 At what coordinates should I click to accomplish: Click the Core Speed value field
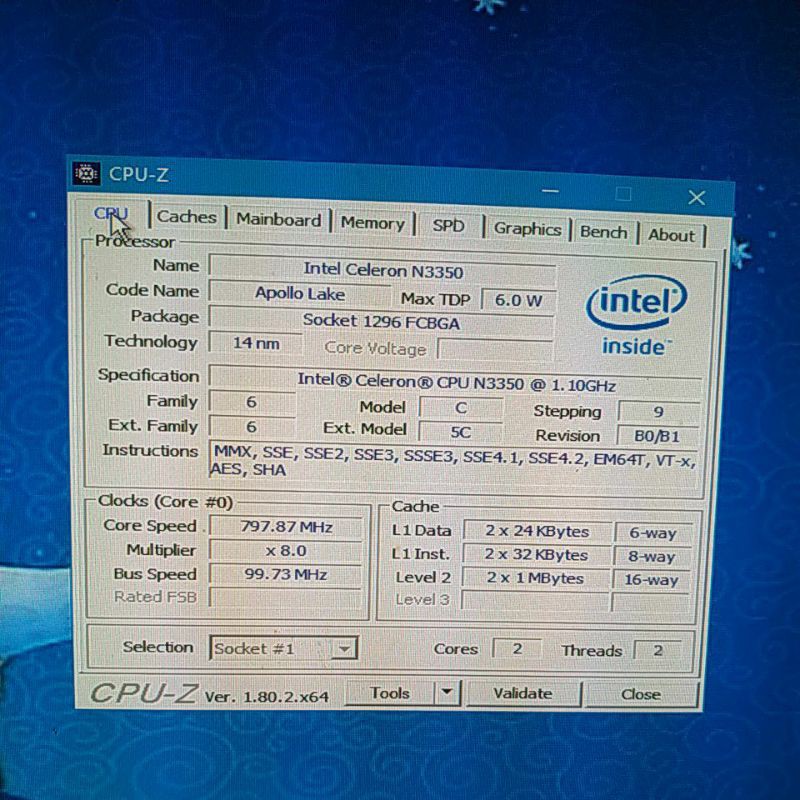[286, 527]
